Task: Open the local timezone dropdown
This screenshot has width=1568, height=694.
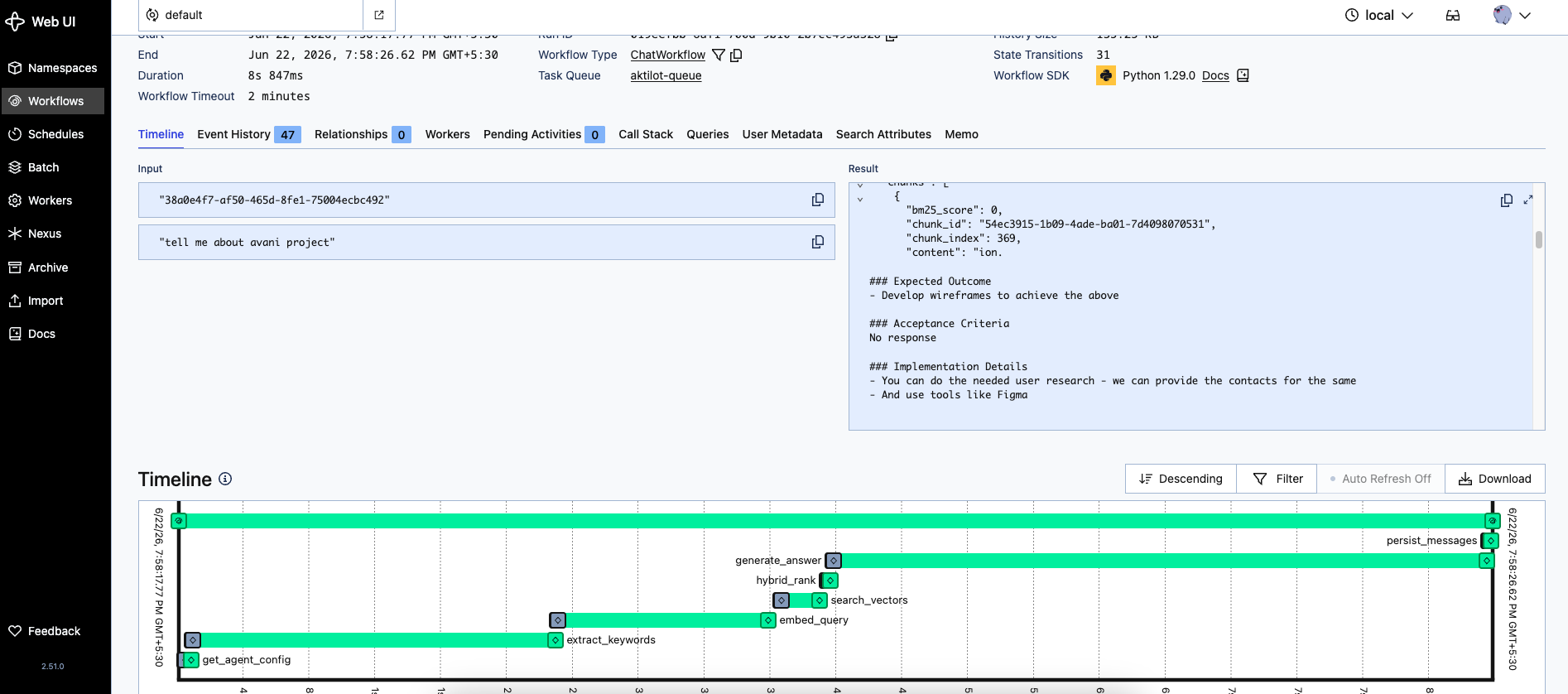Action: pos(1378,15)
